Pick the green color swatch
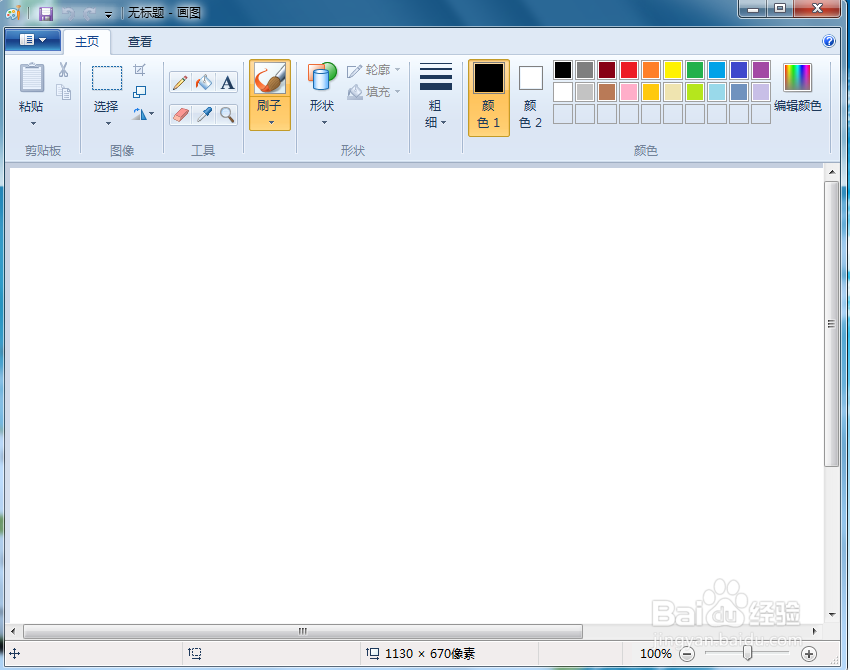This screenshot has width=850, height=670. pos(694,70)
